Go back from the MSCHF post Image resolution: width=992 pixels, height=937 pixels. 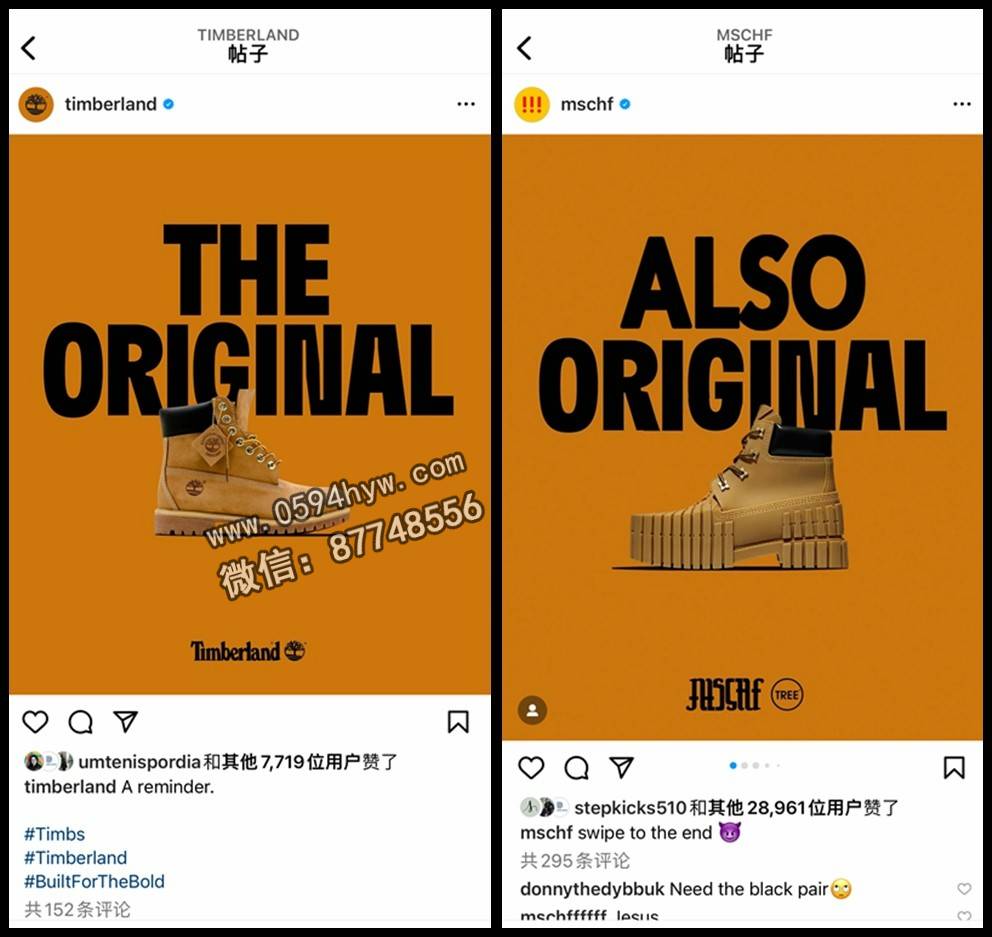coord(524,48)
